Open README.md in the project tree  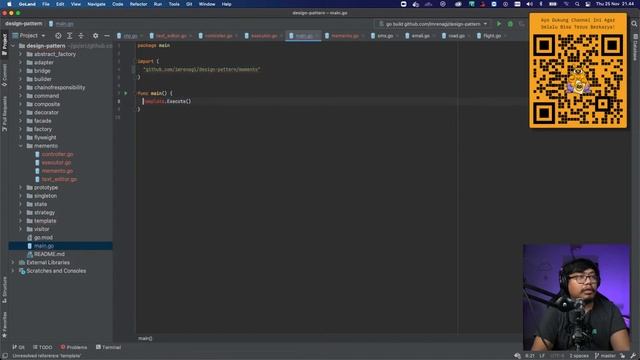click(49, 254)
